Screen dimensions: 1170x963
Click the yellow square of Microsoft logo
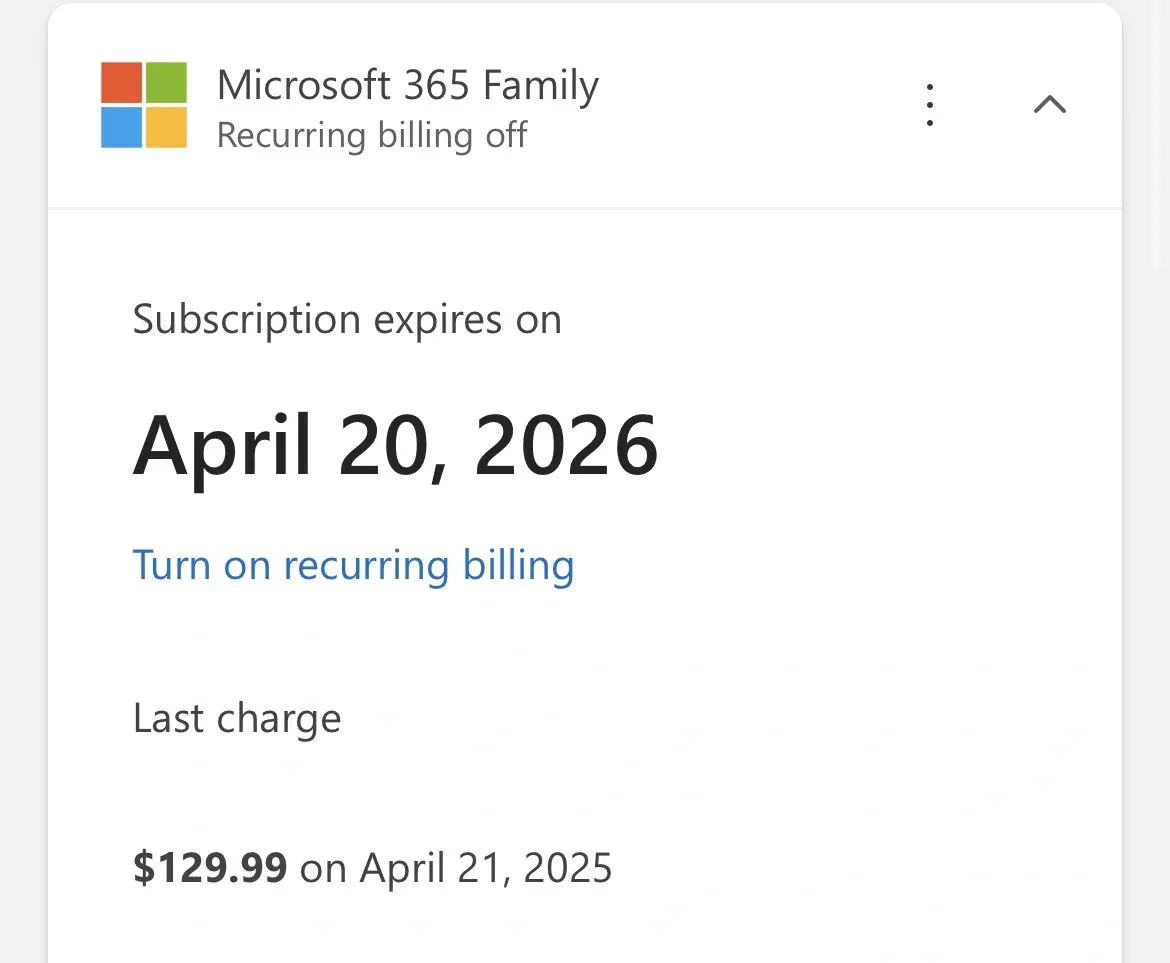pyautogui.click(x=166, y=127)
